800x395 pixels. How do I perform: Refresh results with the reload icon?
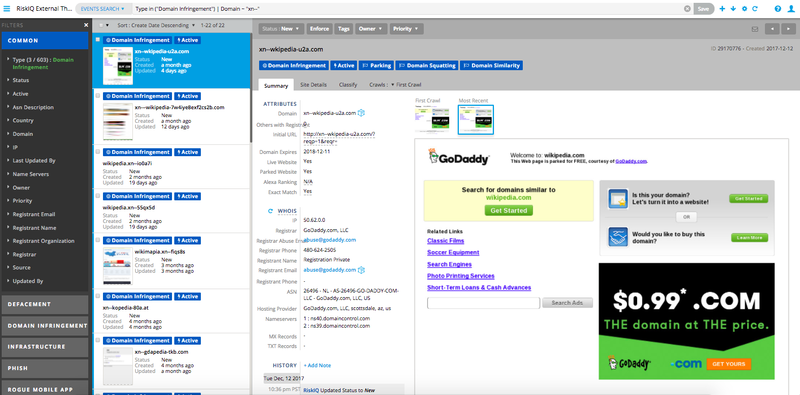(x=755, y=9)
